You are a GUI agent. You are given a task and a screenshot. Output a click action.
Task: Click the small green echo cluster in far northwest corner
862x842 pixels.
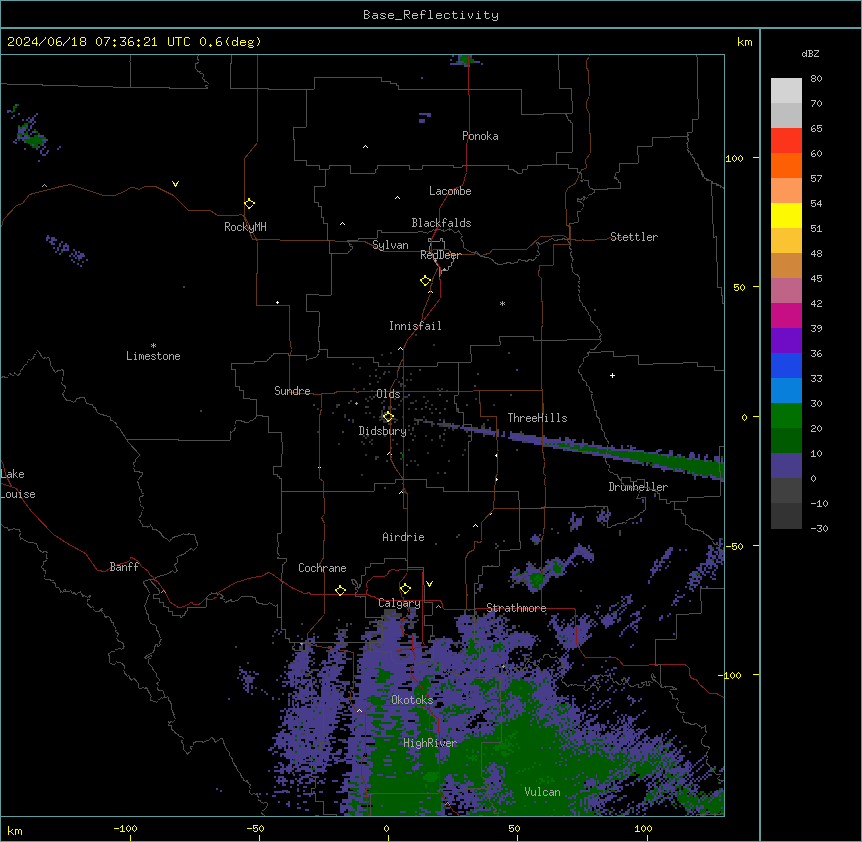pyautogui.click(x=30, y=134)
